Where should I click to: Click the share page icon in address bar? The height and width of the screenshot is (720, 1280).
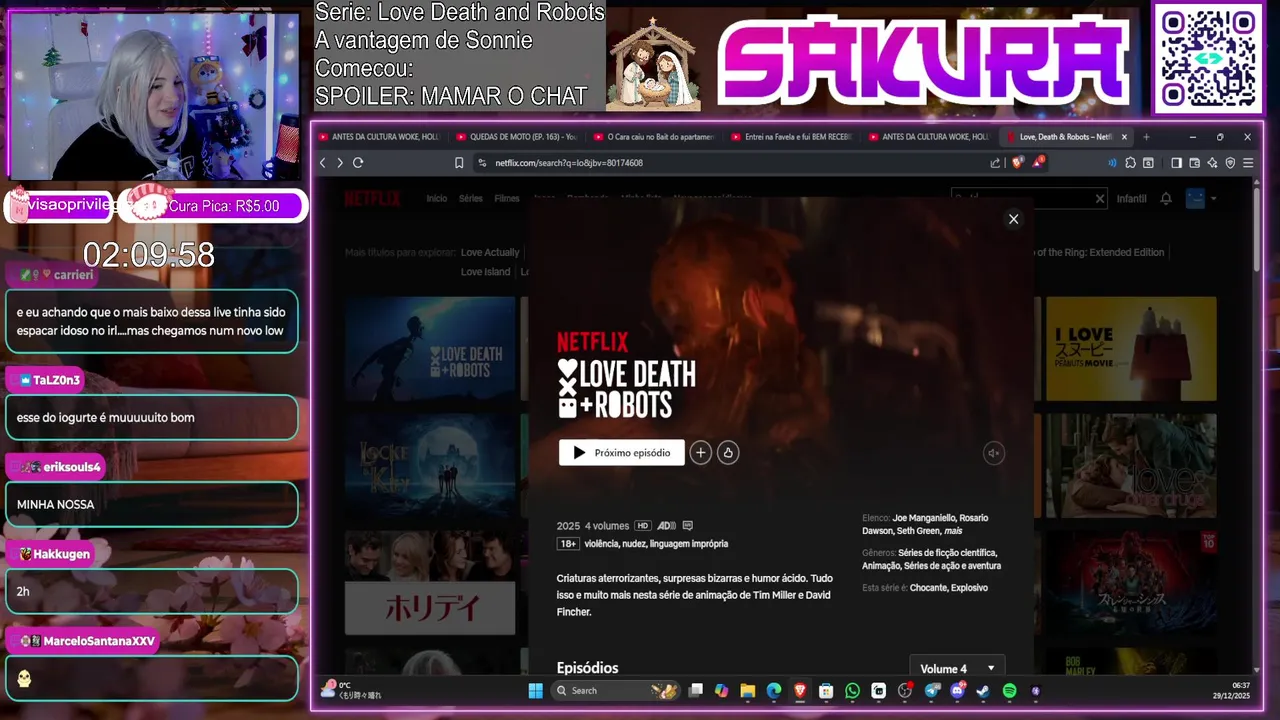pos(995,163)
